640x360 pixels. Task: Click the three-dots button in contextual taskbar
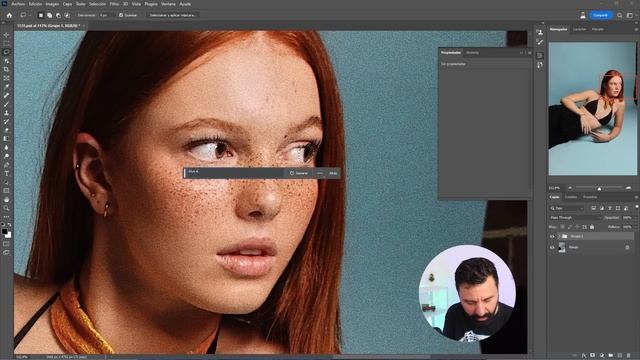click(x=320, y=173)
